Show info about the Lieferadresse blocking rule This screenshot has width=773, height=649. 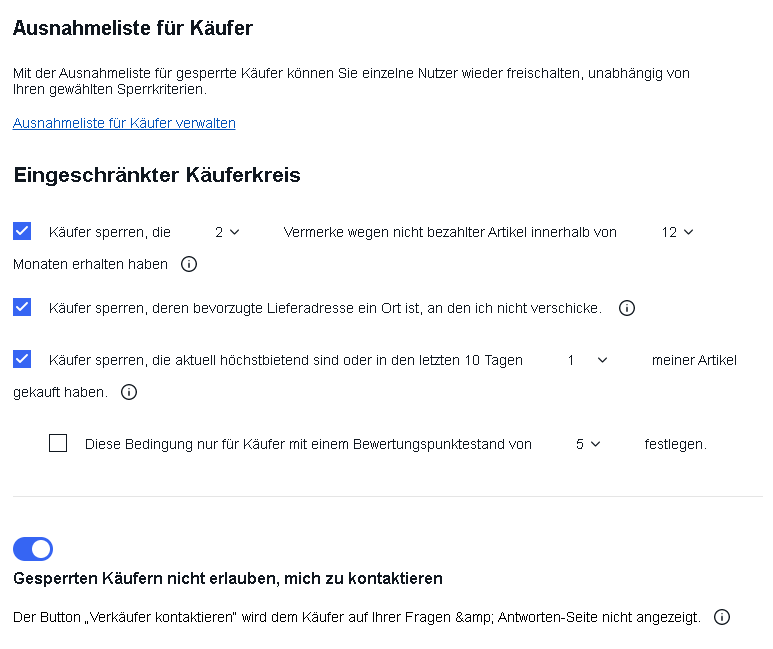[x=627, y=308]
